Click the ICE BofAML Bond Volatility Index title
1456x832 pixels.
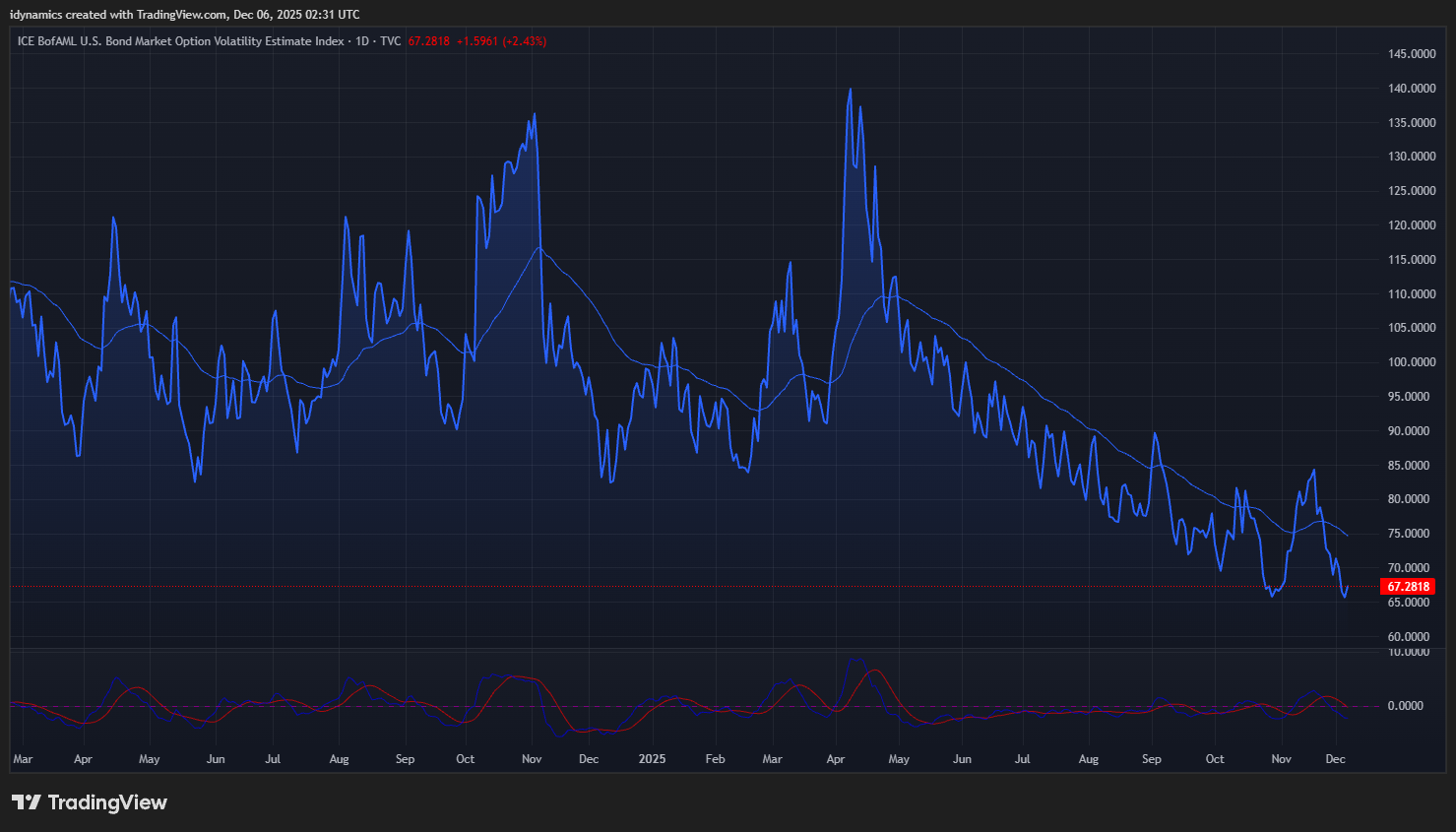(x=181, y=41)
